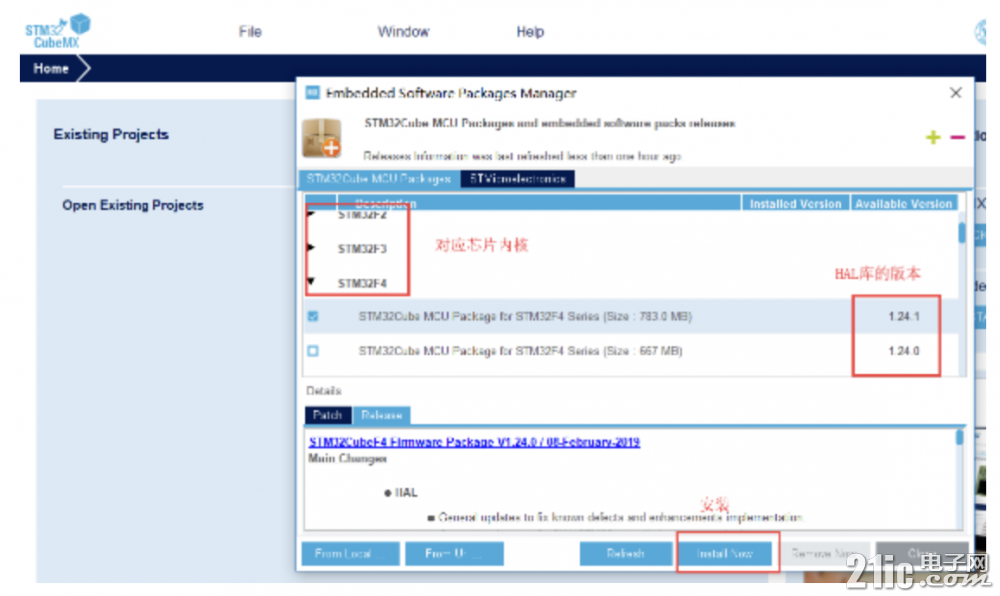Click the package box icon in dialog header
1000x596 pixels.
pyautogui.click(x=321, y=138)
